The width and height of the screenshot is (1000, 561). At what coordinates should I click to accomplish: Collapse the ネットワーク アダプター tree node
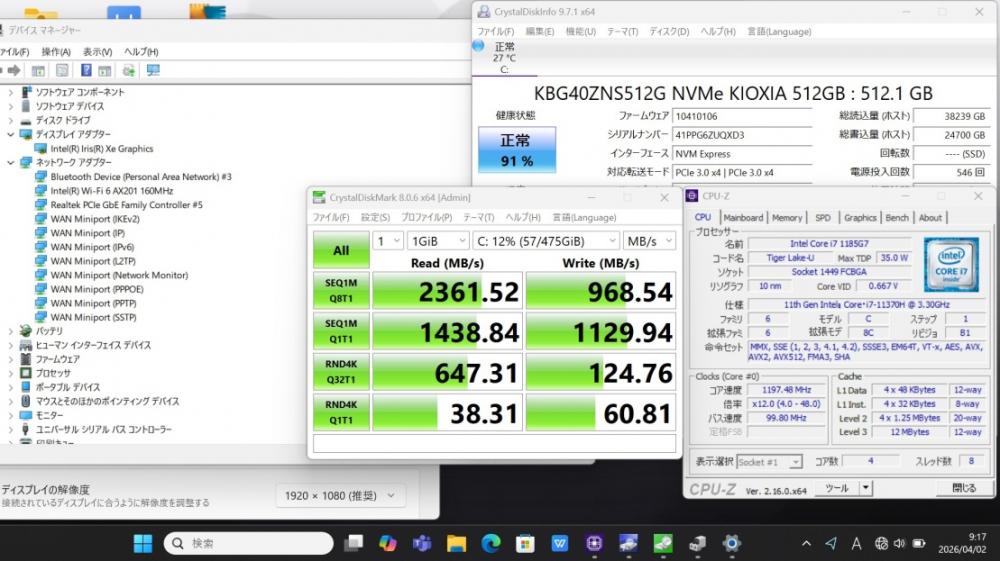point(12,162)
